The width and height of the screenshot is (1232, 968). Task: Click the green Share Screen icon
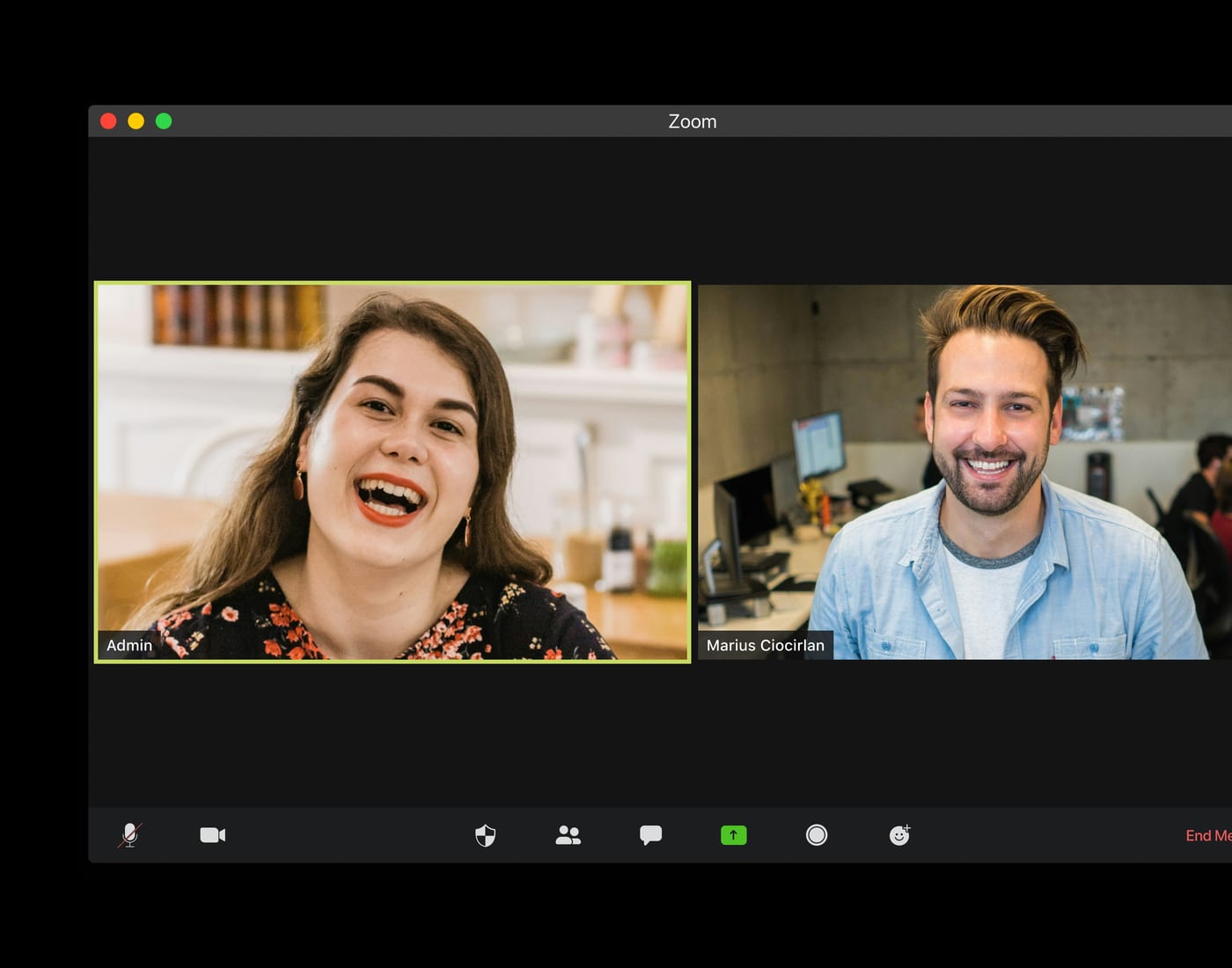click(x=734, y=835)
